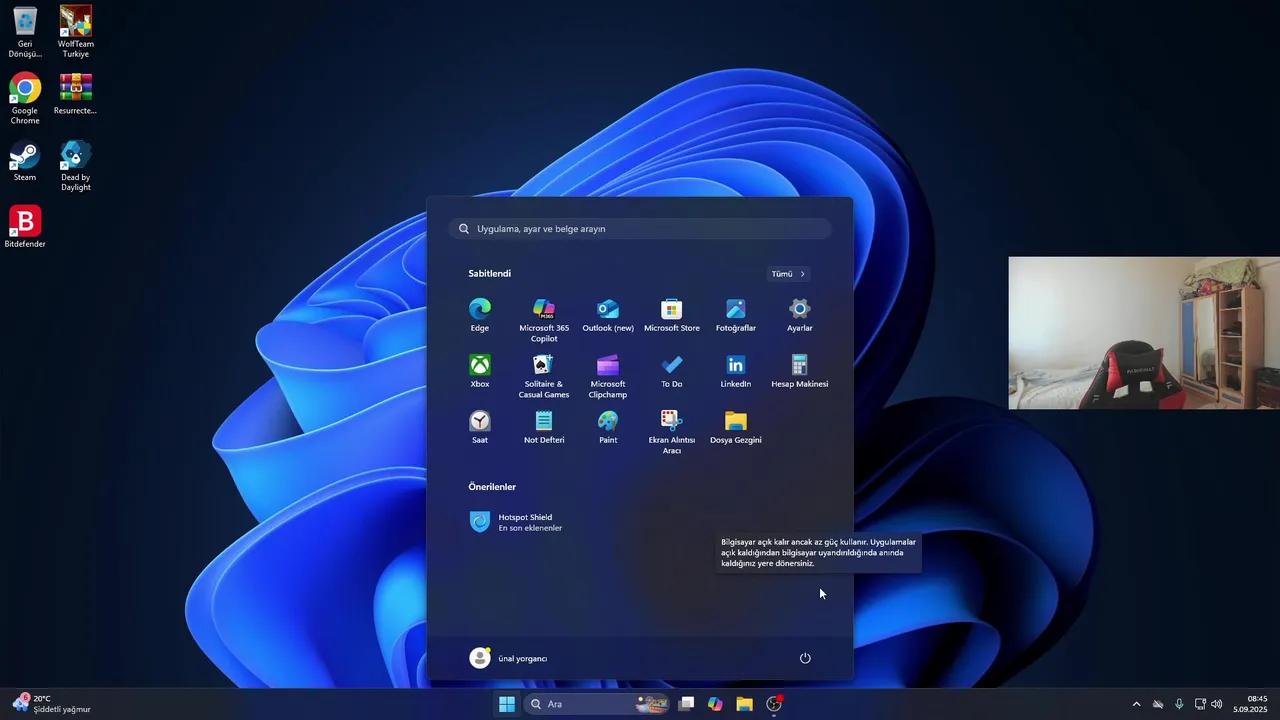
Task: Open Microsoft Store from Start menu
Action: [672, 315]
